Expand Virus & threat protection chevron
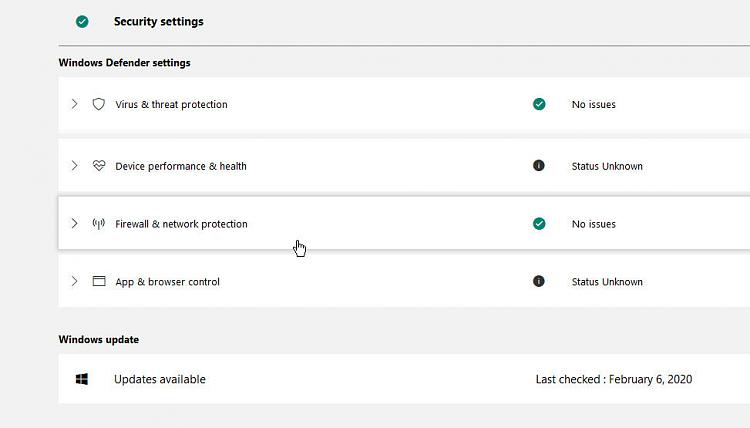This screenshot has width=750, height=428. coord(74,104)
